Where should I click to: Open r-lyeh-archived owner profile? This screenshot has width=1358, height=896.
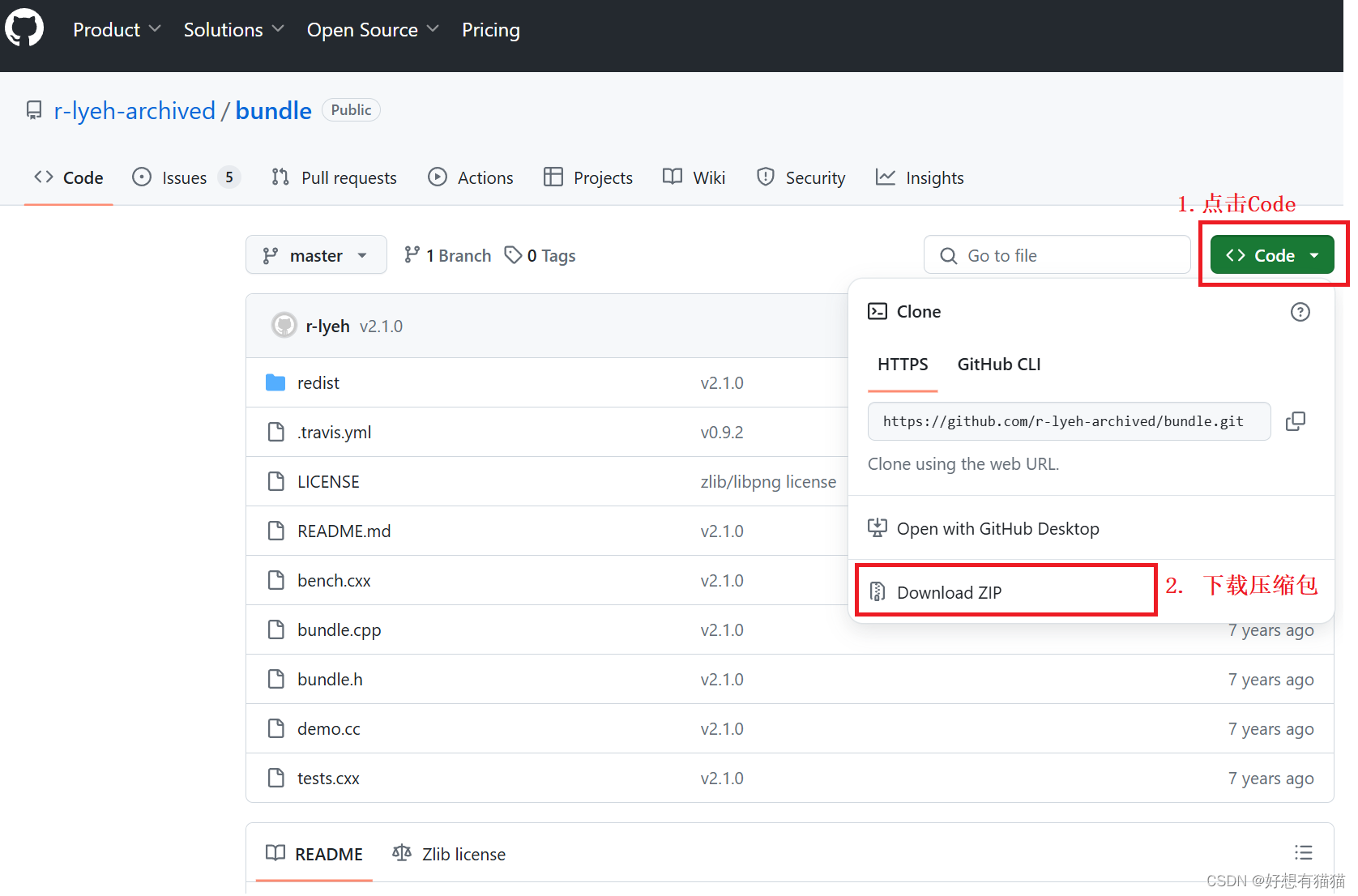[135, 110]
